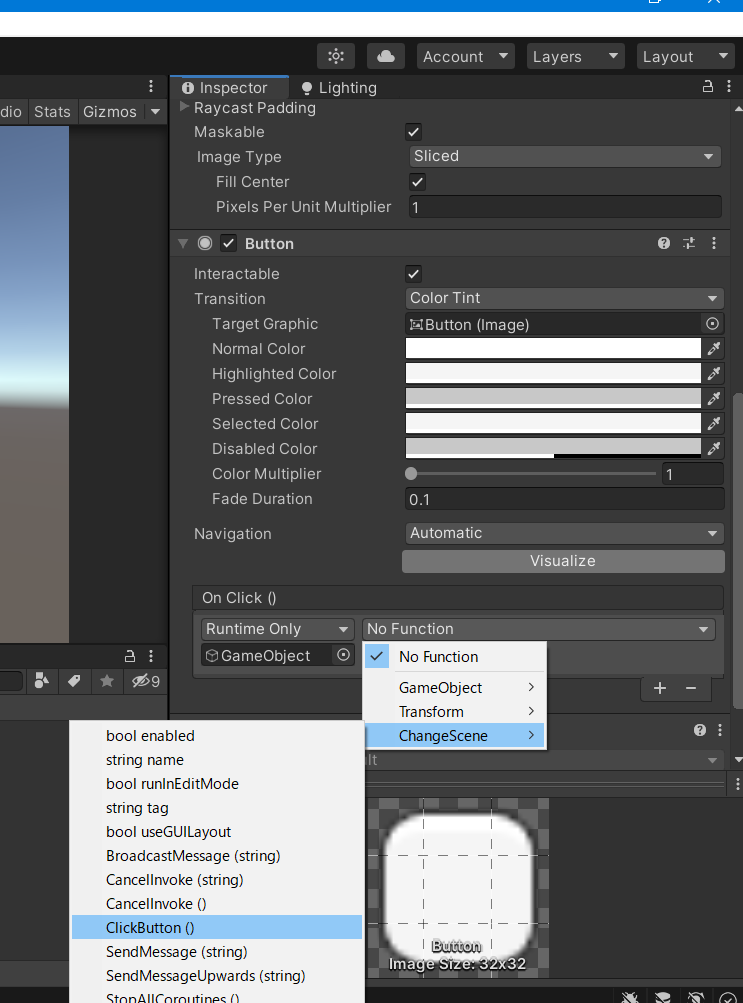Click the Pressed Color swatch
The image size is (743, 1003).
point(553,399)
